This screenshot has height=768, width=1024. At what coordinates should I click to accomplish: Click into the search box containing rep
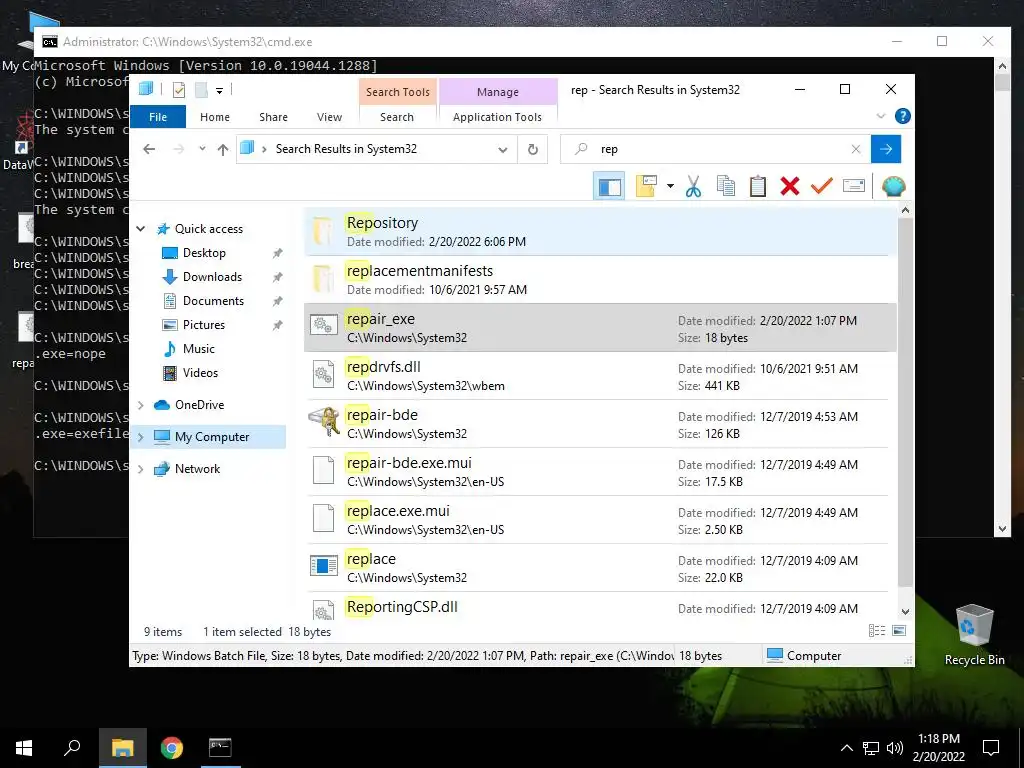click(x=718, y=150)
